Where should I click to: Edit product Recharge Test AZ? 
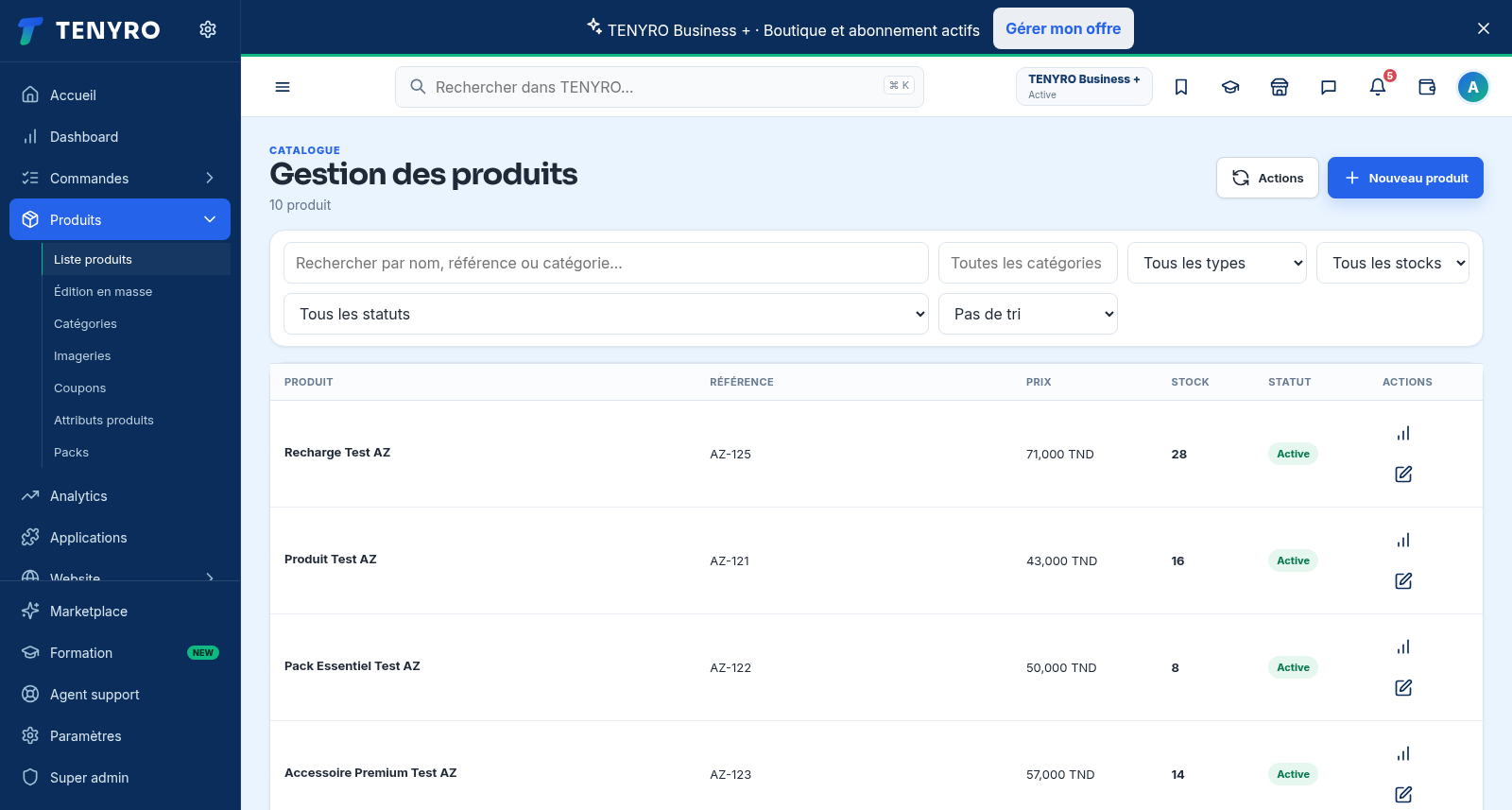point(1403,474)
